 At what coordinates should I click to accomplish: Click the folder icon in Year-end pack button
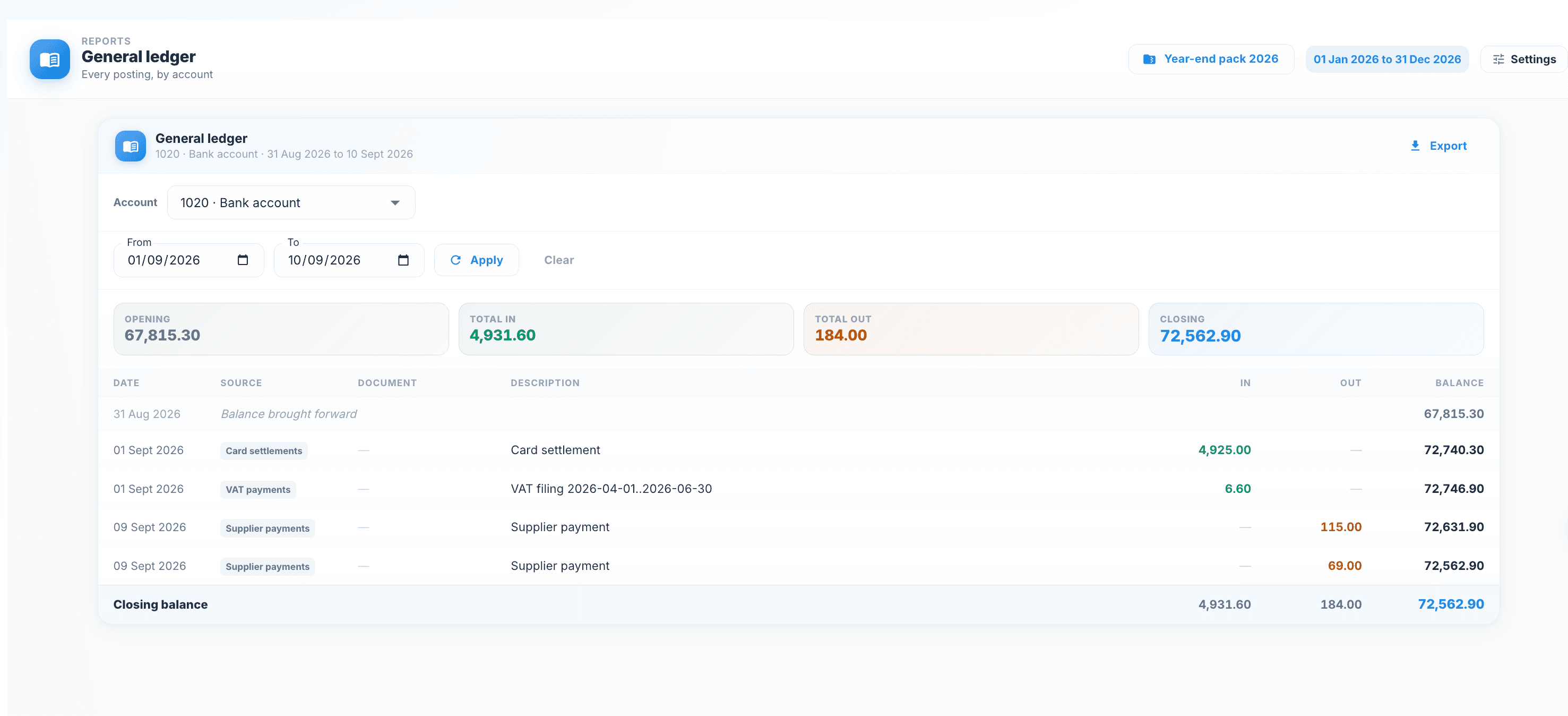(1149, 59)
